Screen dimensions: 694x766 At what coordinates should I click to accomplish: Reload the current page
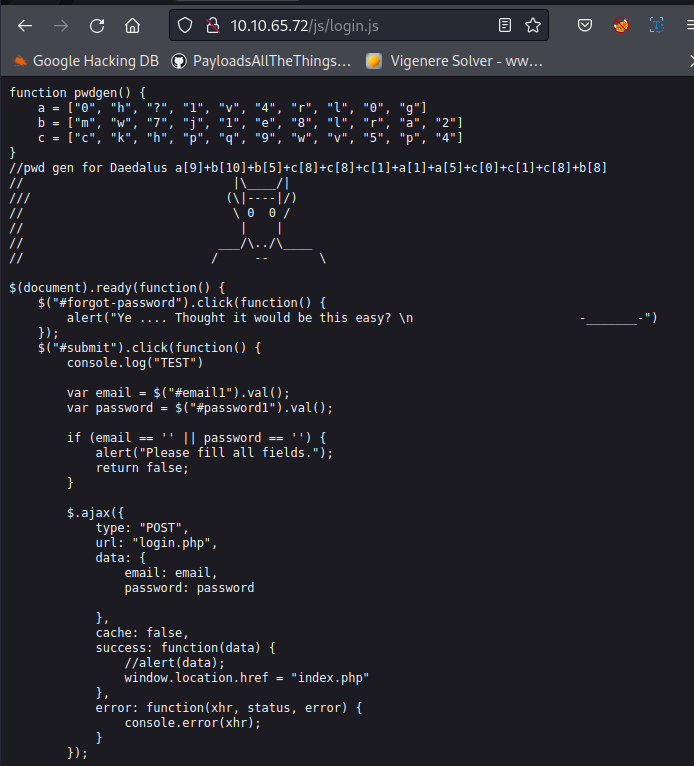click(97, 25)
